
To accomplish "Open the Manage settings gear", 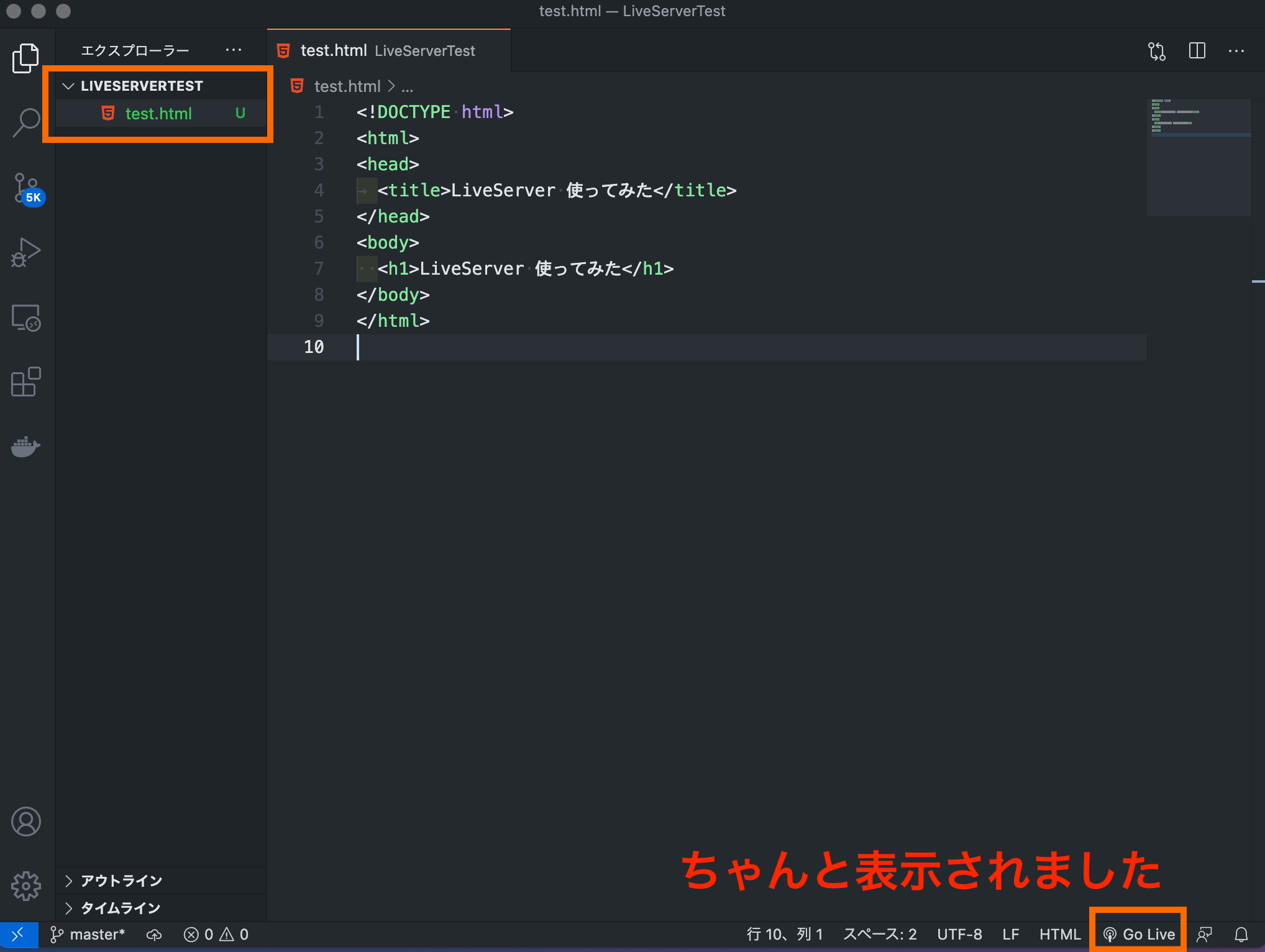I will point(25,886).
